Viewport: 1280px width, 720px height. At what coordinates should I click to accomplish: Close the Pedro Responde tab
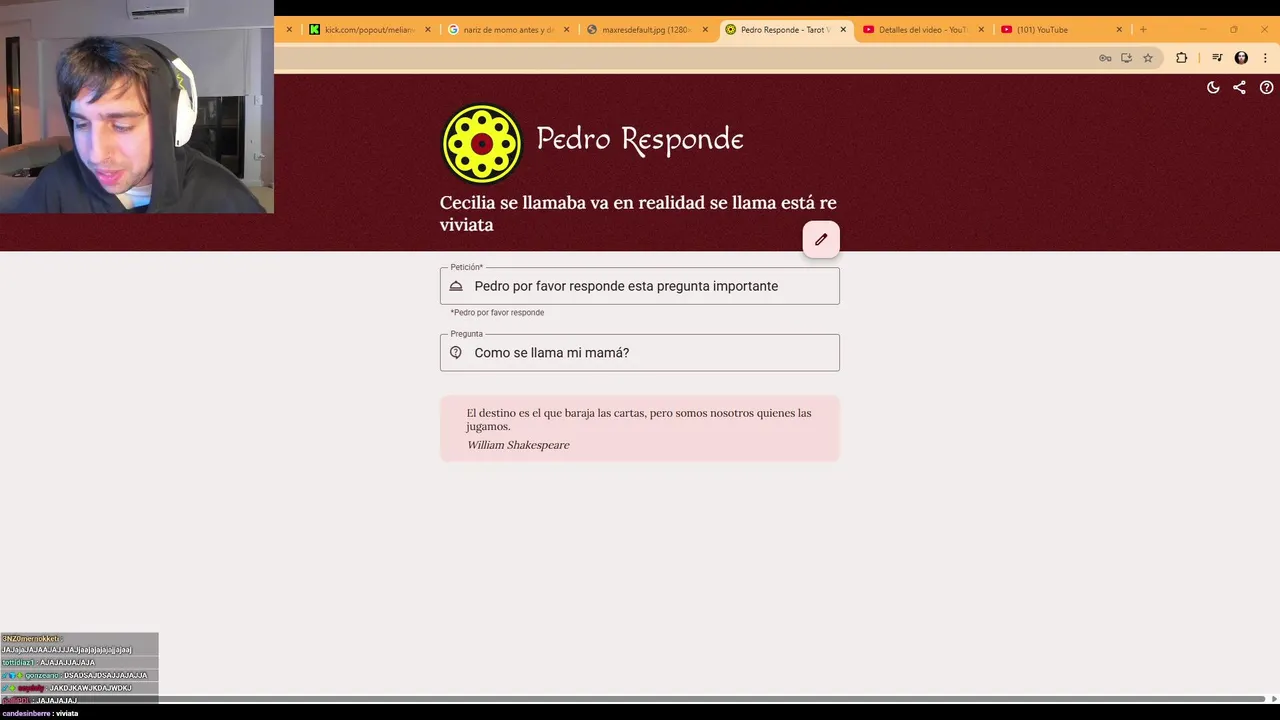point(843,30)
